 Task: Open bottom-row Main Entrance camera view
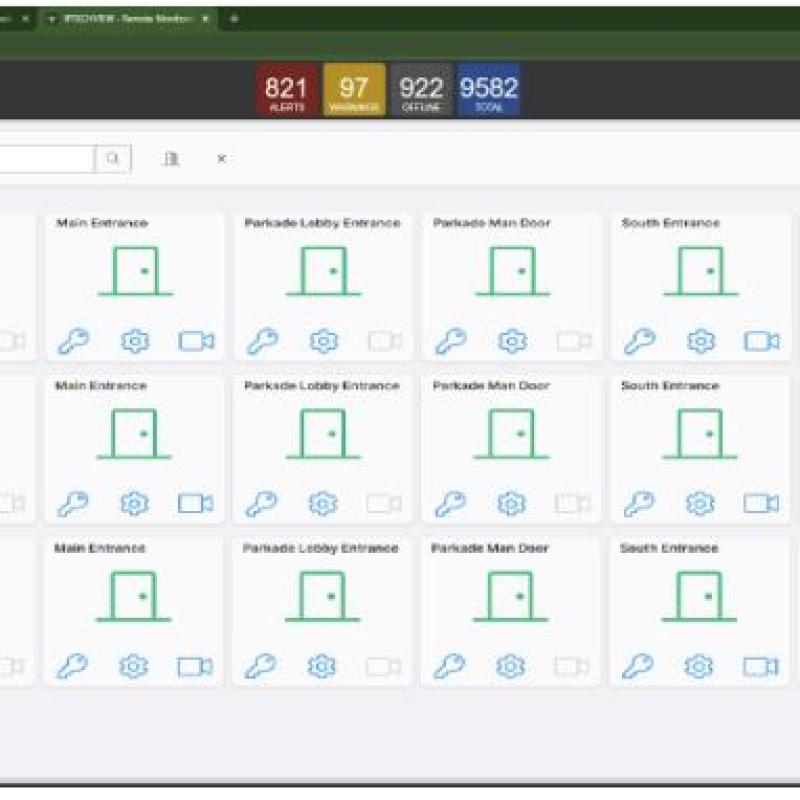point(195,666)
